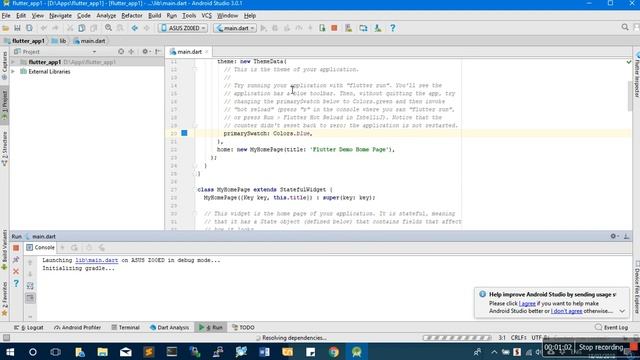Click scroll-from-source target icon in Project panel

(x=121, y=52)
